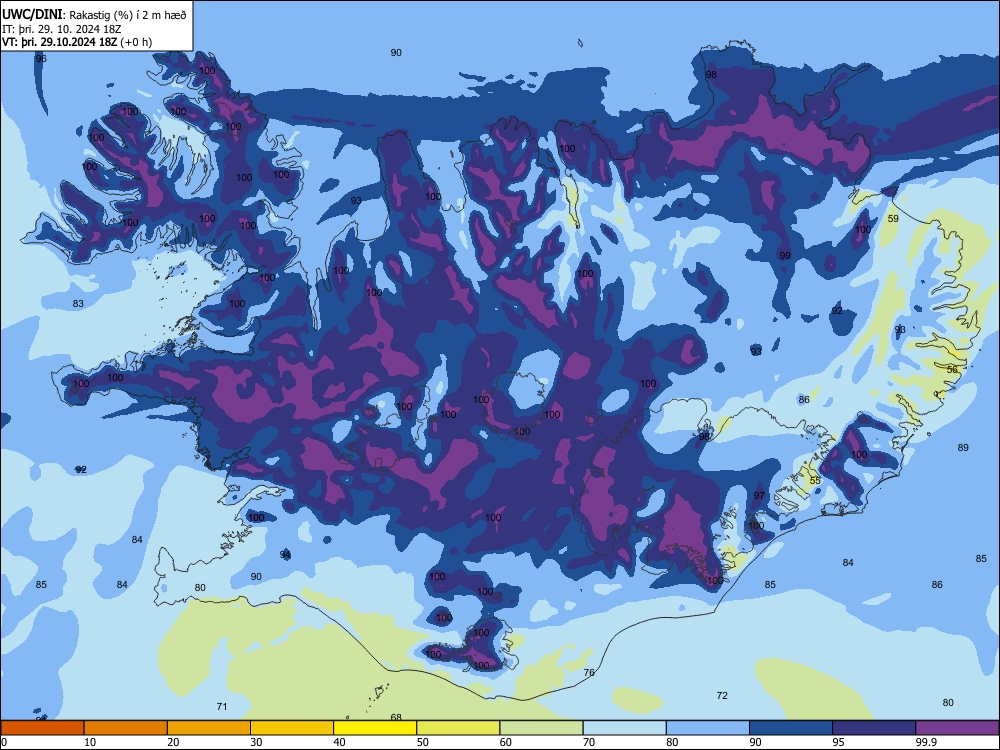Click the humidity value 56 on the map
The width and height of the screenshot is (1000, 750).
click(x=952, y=370)
